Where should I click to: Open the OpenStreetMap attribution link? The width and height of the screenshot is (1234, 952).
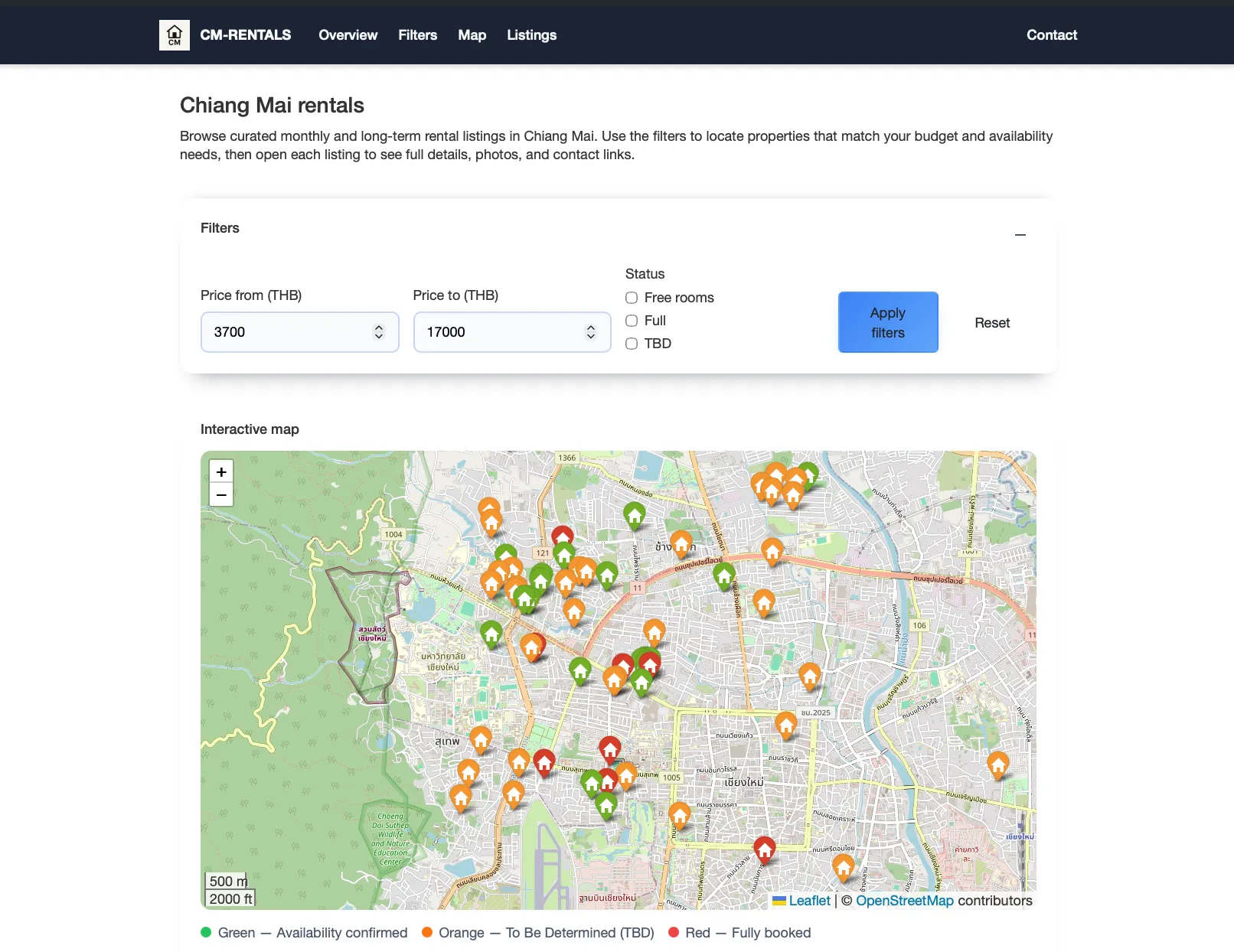point(904,901)
